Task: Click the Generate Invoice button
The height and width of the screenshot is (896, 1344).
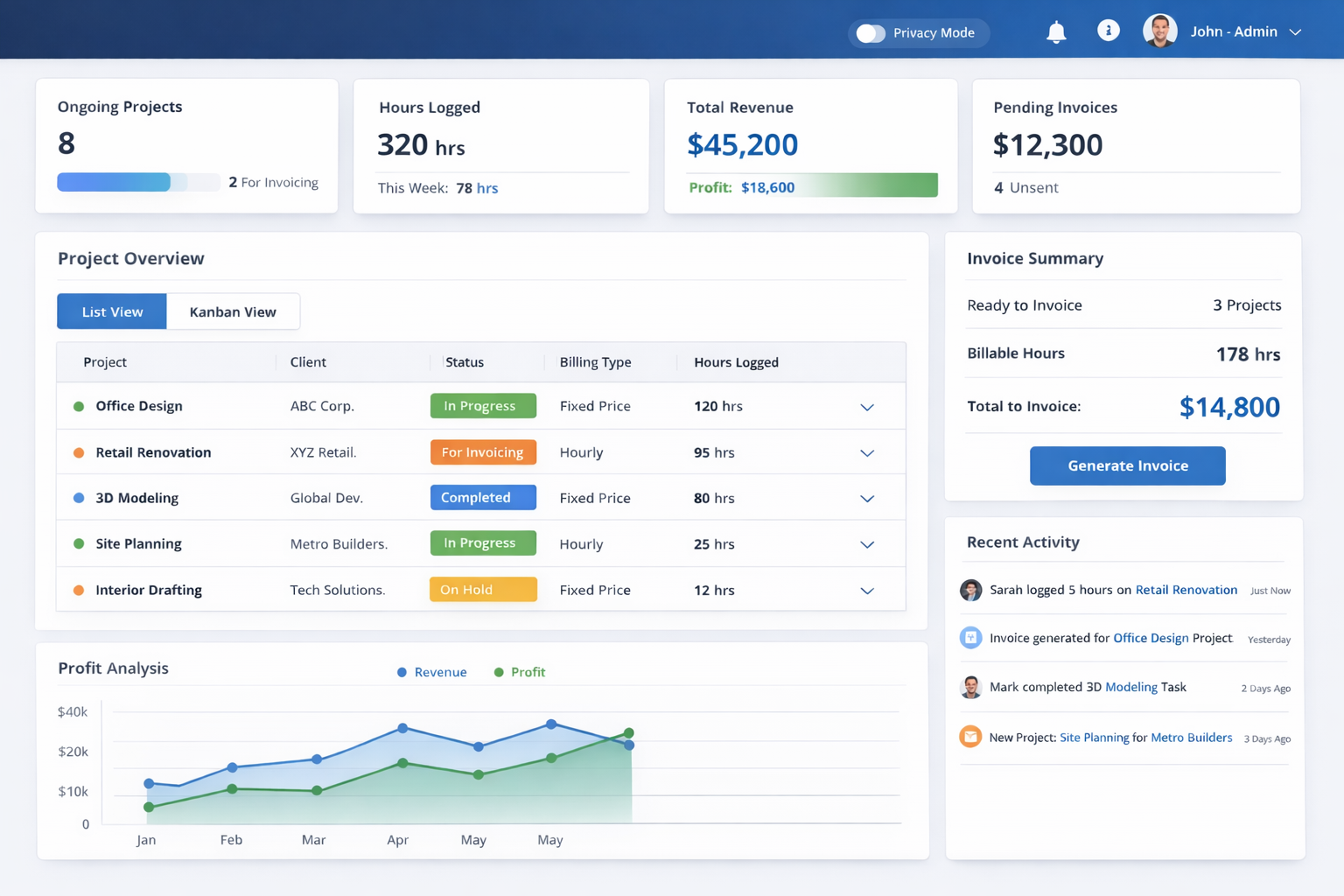Action: [x=1127, y=465]
